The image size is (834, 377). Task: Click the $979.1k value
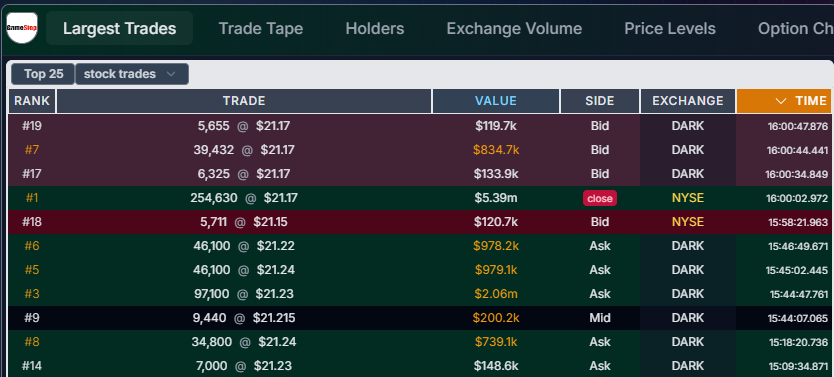point(496,270)
